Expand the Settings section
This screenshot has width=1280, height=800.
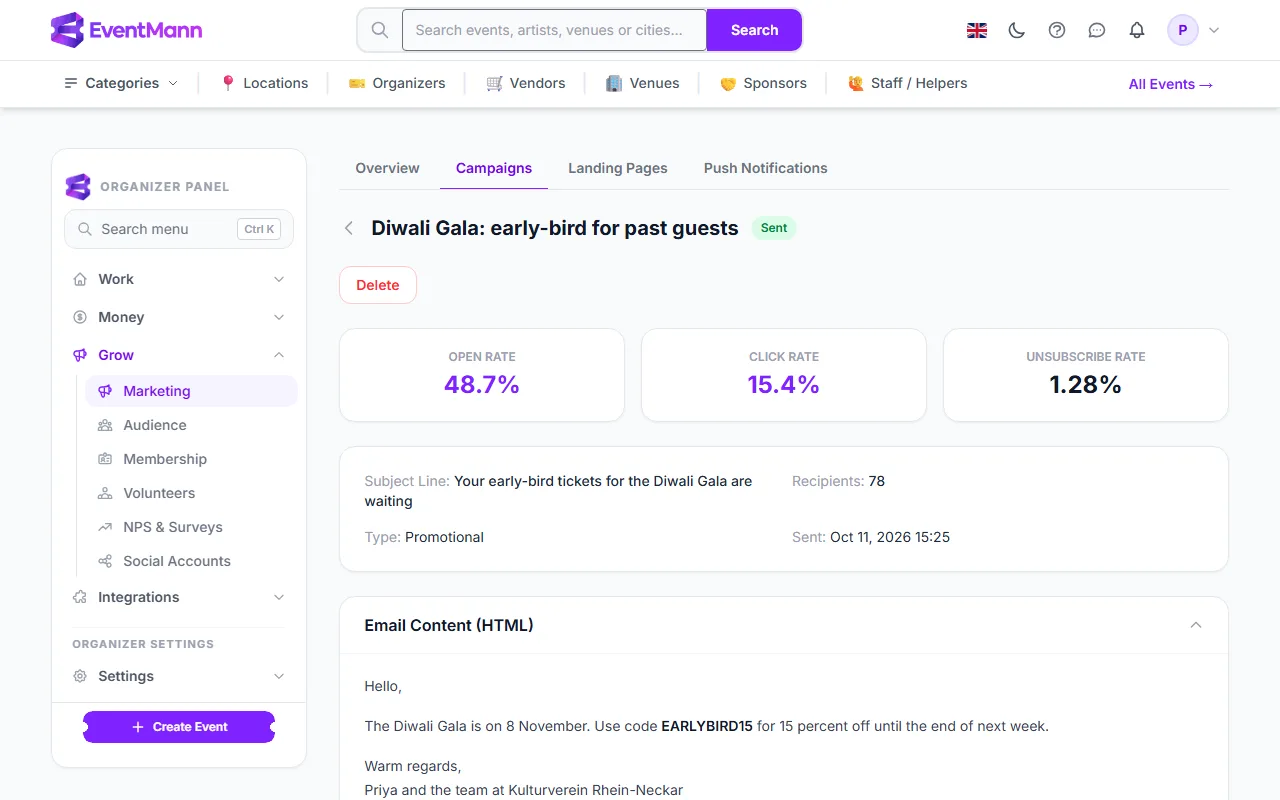pos(179,676)
